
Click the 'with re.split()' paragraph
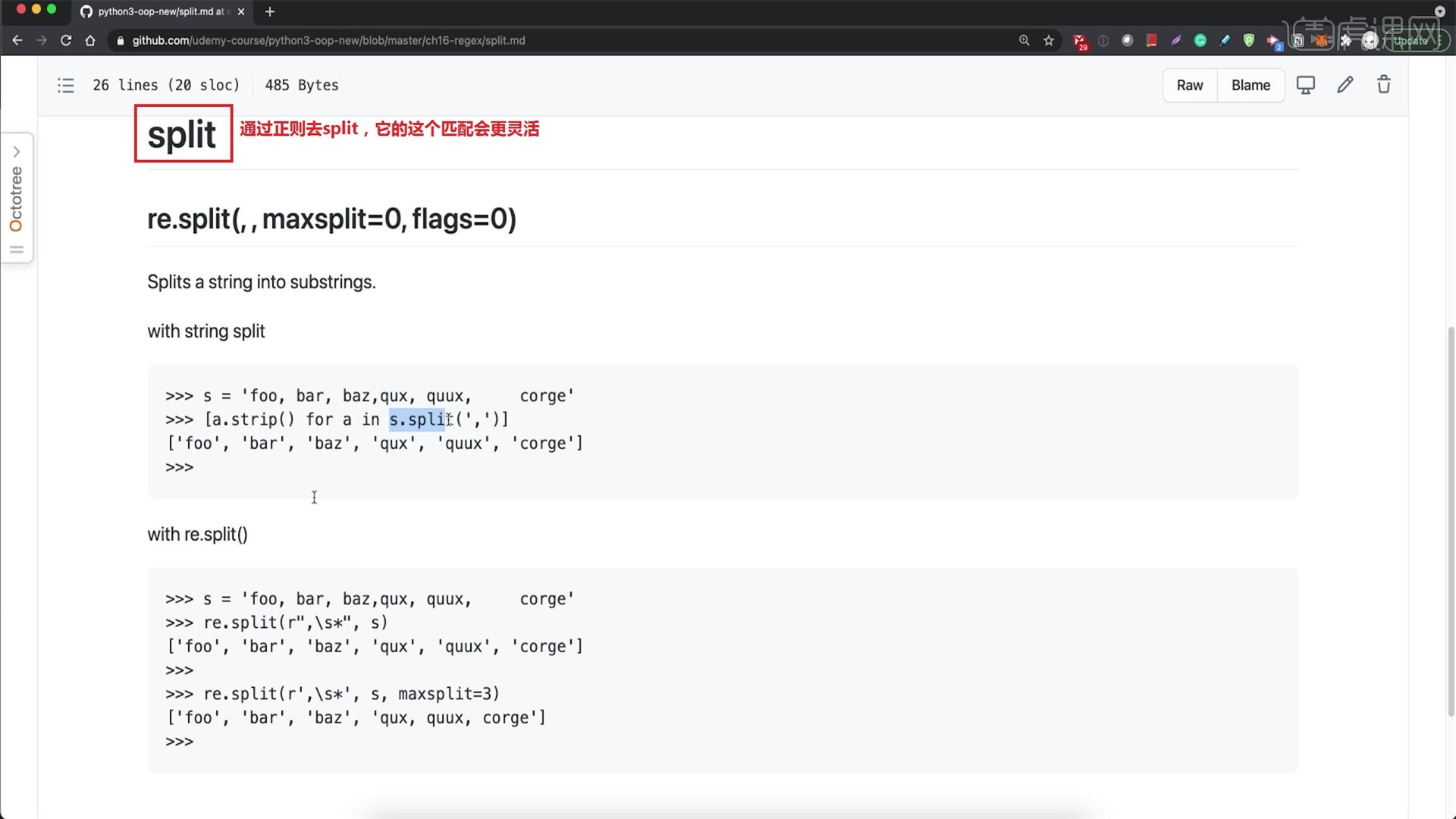[x=197, y=535]
